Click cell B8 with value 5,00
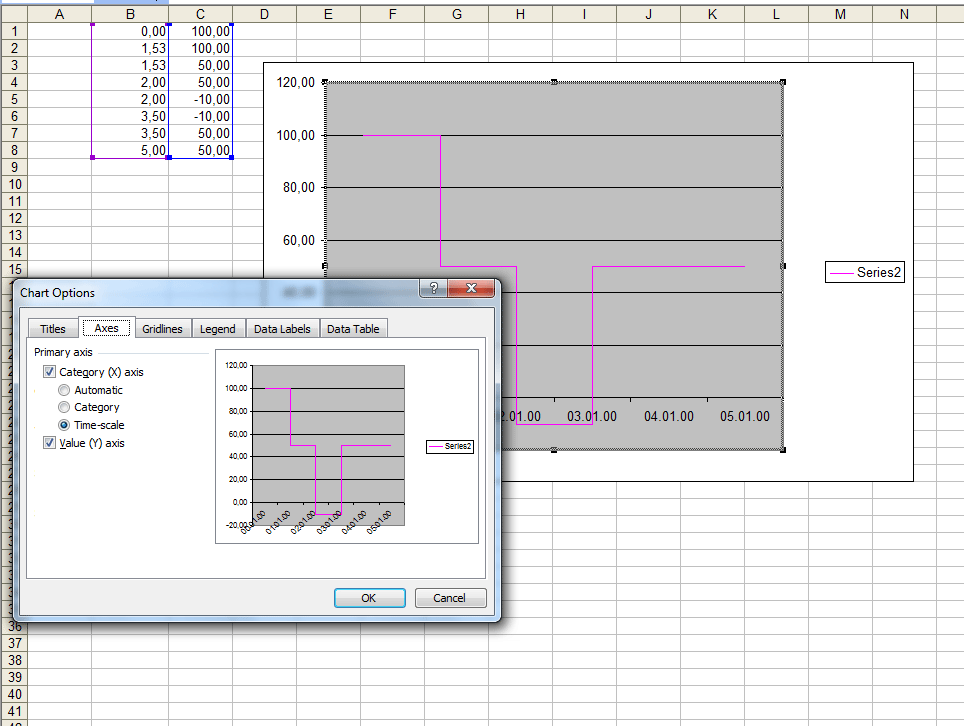This screenshot has width=964, height=726. pyautogui.click(x=130, y=150)
